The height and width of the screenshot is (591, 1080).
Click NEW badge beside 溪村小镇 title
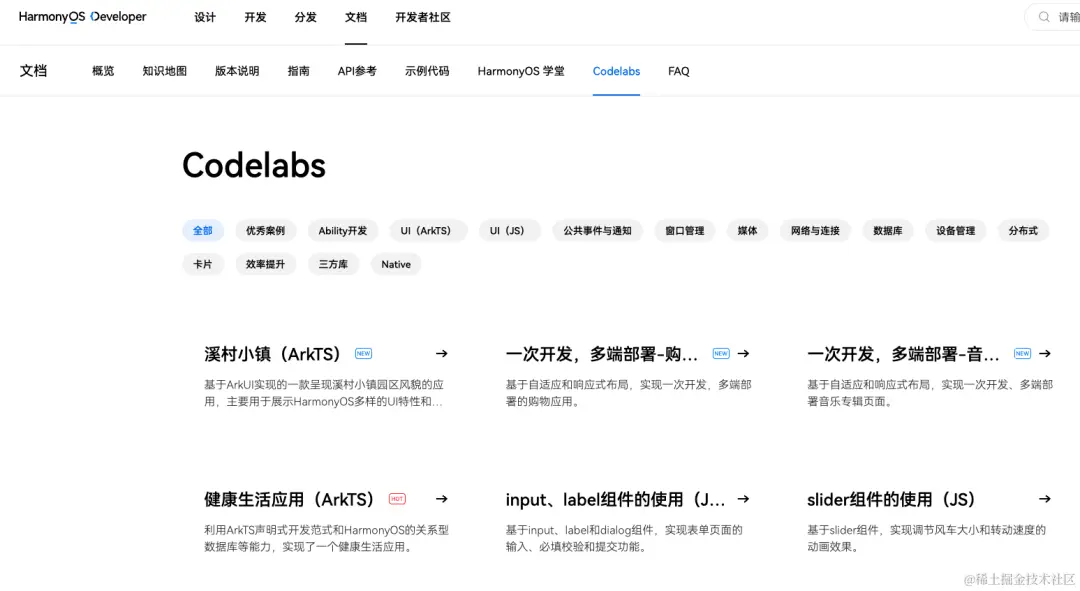coord(363,353)
